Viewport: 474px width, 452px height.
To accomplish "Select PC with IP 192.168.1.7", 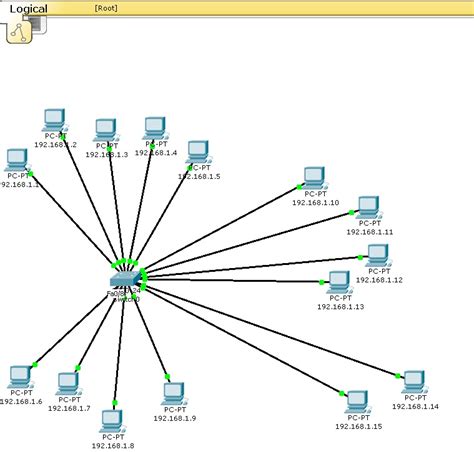I will 69,384.
